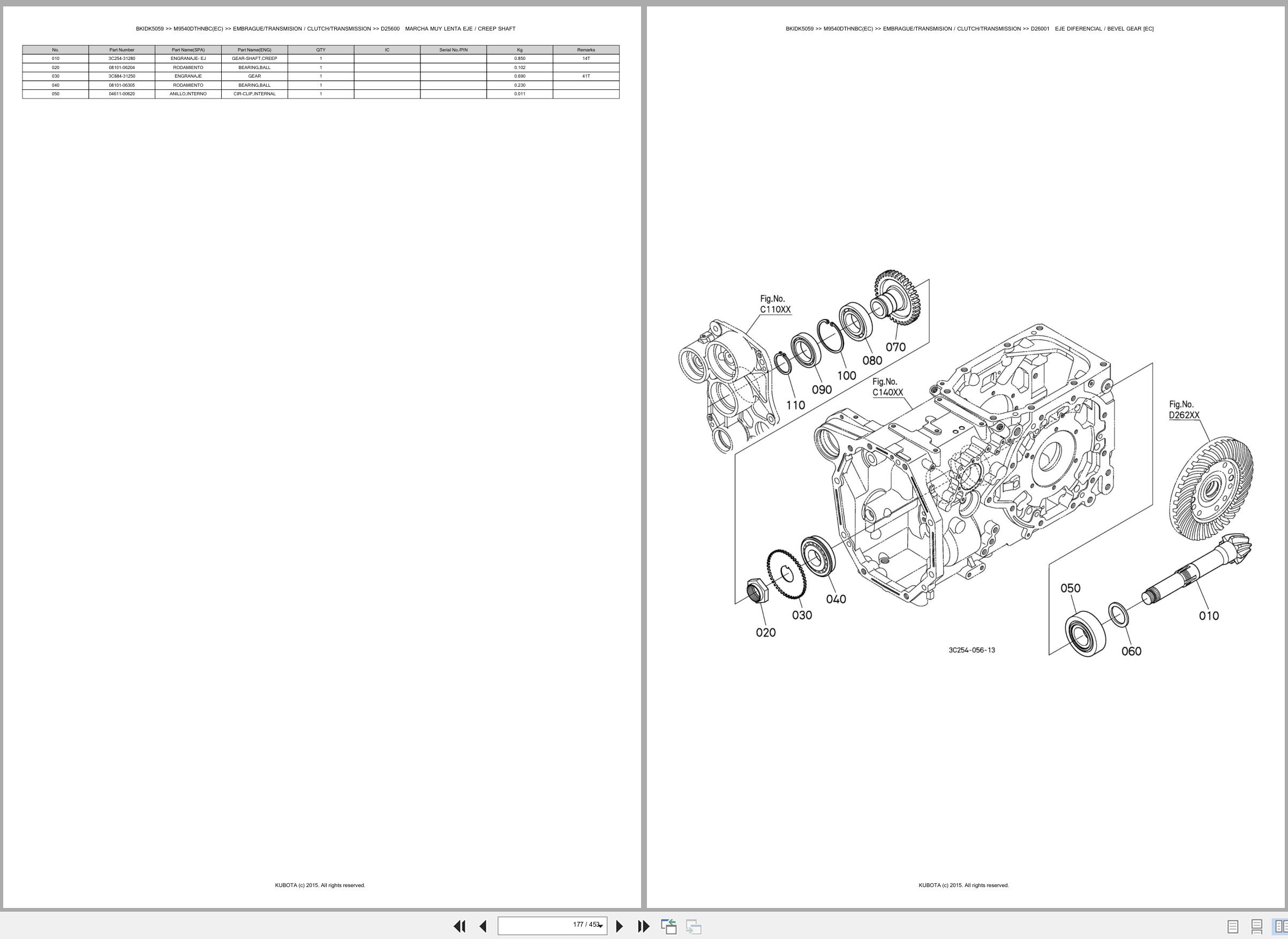Viewport: 1288px width, 939px height.
Task: Click part number 3C884-31250
Action: click(x=122, y=76)
